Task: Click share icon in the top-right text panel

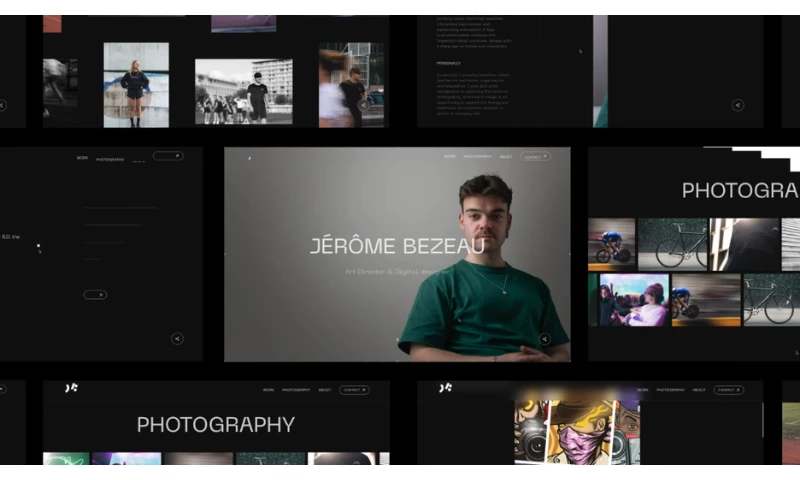Action: 737,104
